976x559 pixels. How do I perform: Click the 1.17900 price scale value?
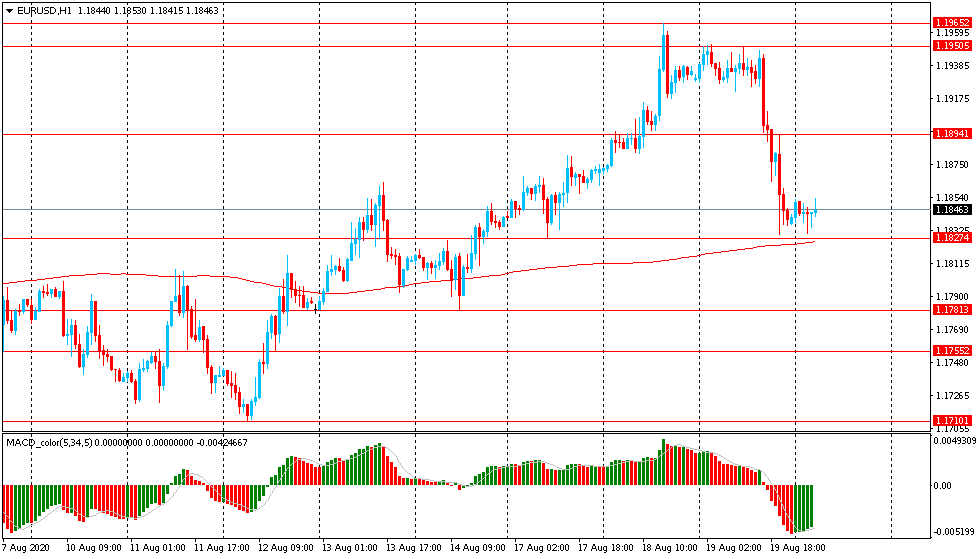point(952,296)
